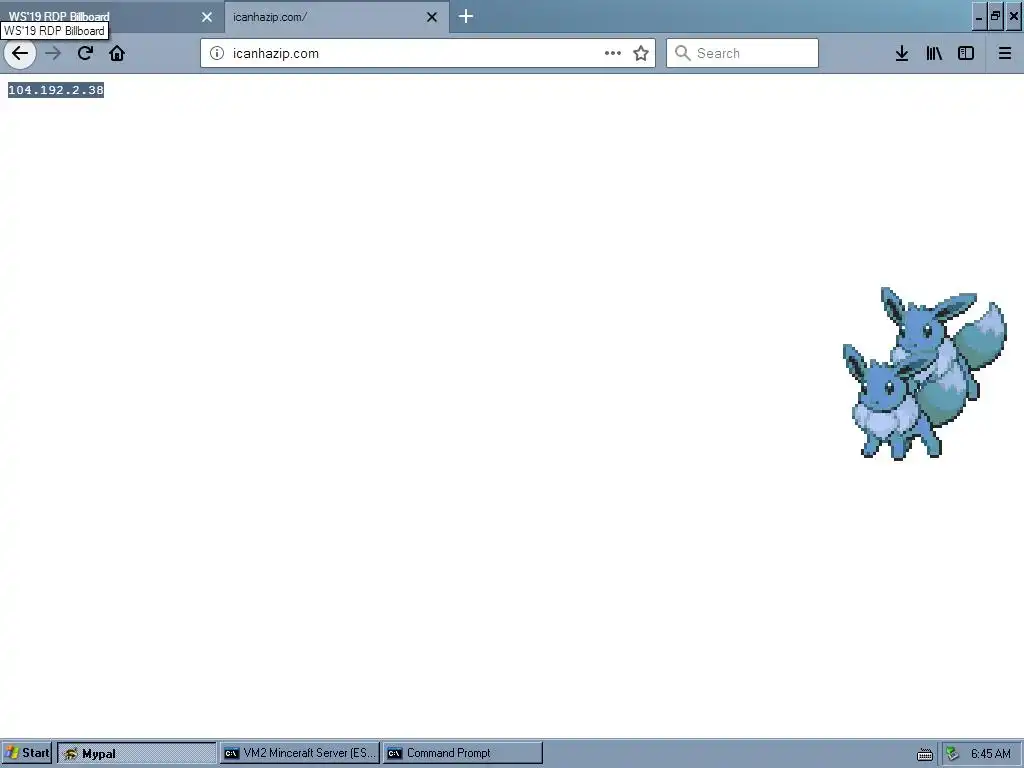Image resolution: width=1024 pixels, height=768 pixels.
Task: Open the browser home page
Action: tap(117, 54)
